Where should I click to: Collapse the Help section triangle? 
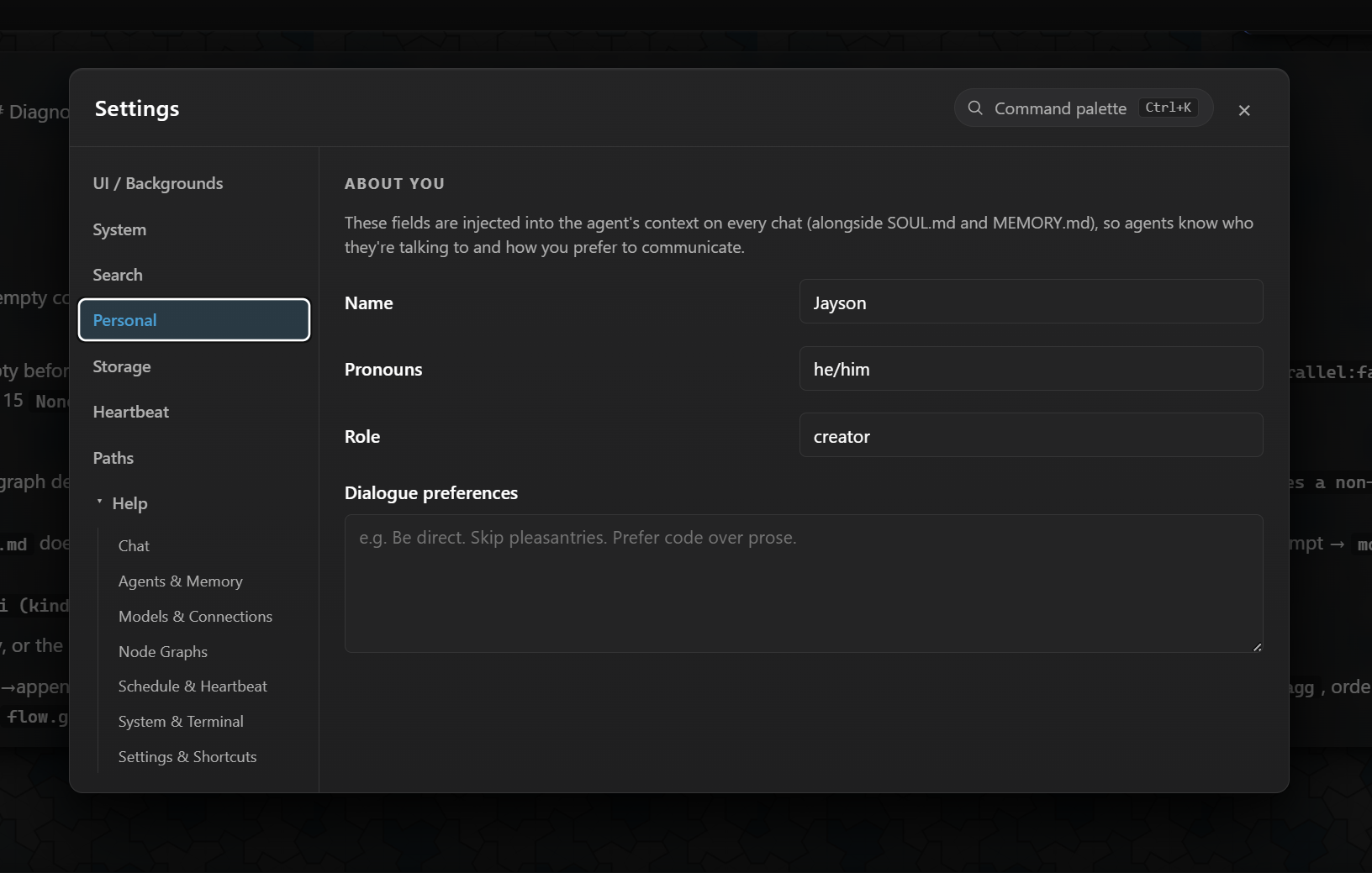99,502
